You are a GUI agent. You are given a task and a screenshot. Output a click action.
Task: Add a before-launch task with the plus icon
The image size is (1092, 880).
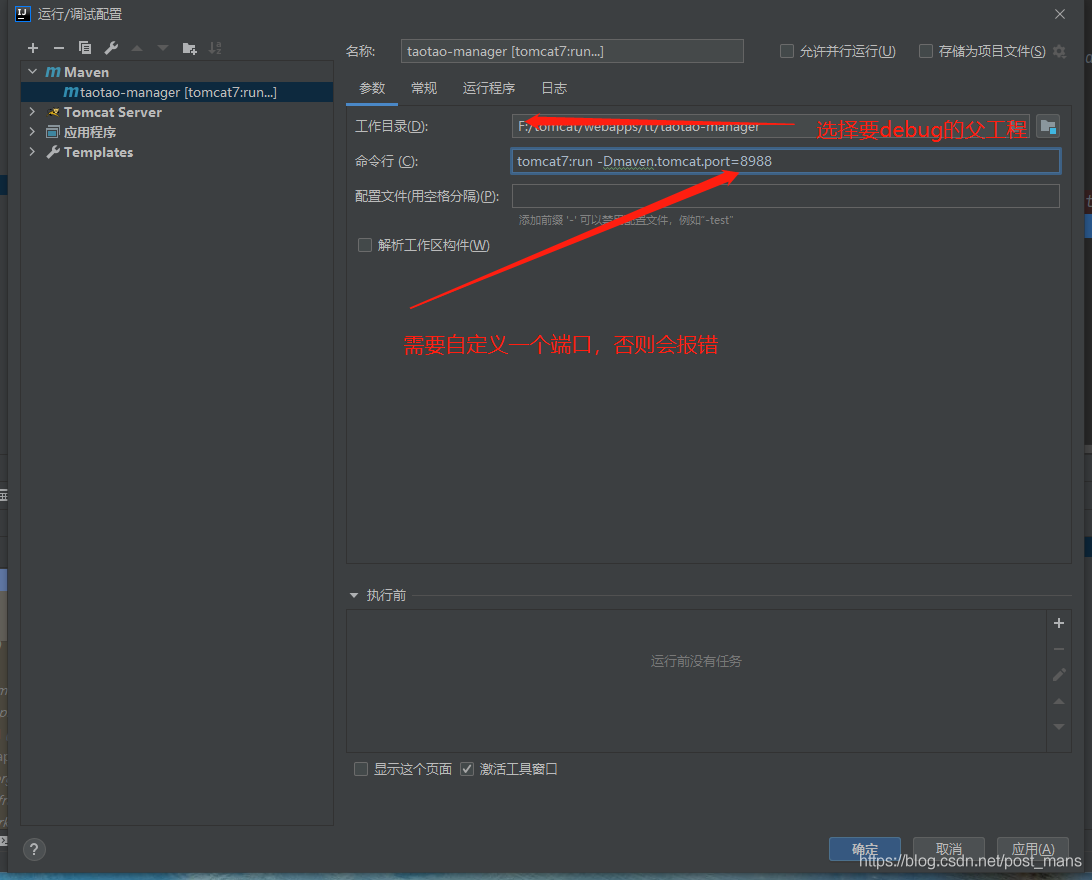(1058, 622)
